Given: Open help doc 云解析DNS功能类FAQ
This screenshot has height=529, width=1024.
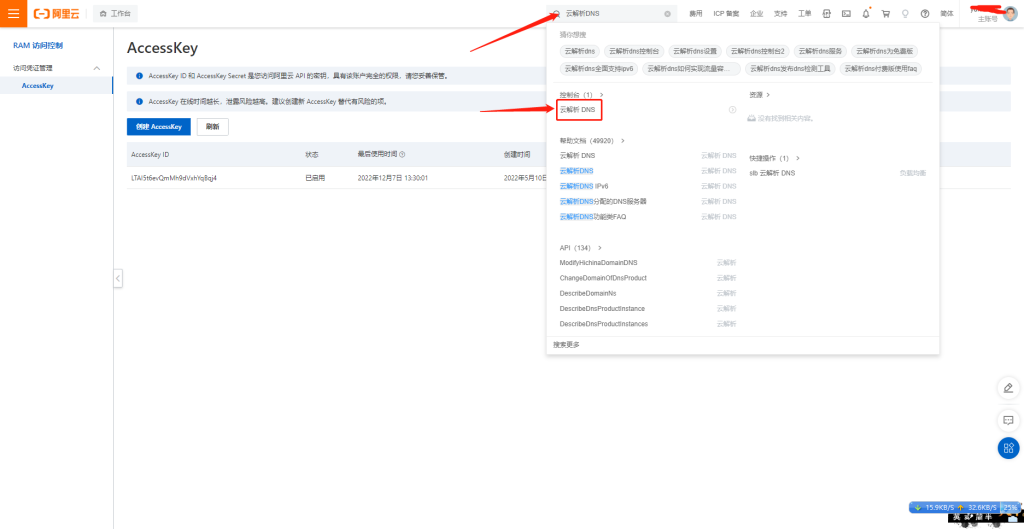Looking at the screenshot, I should (593, 216).
